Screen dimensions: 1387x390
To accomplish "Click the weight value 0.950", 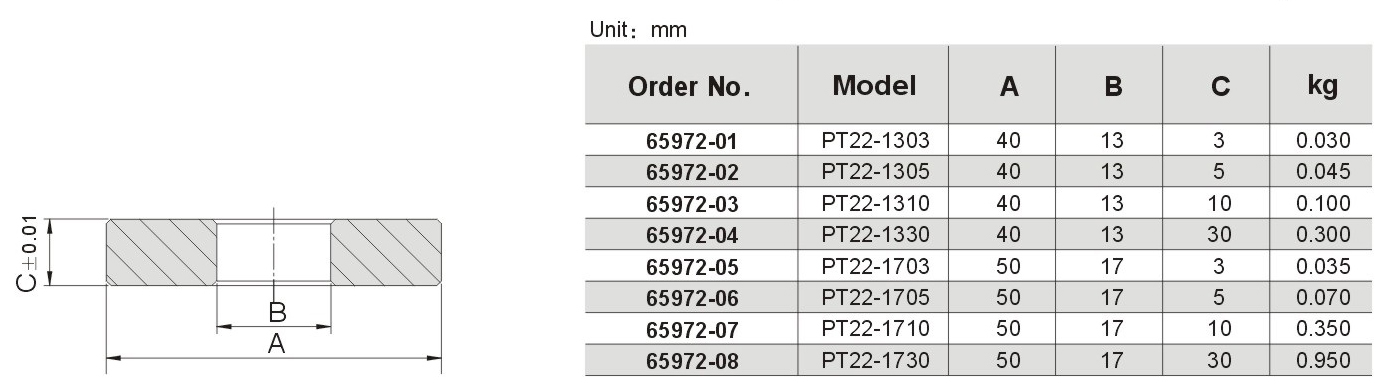I will [1323, 360].
